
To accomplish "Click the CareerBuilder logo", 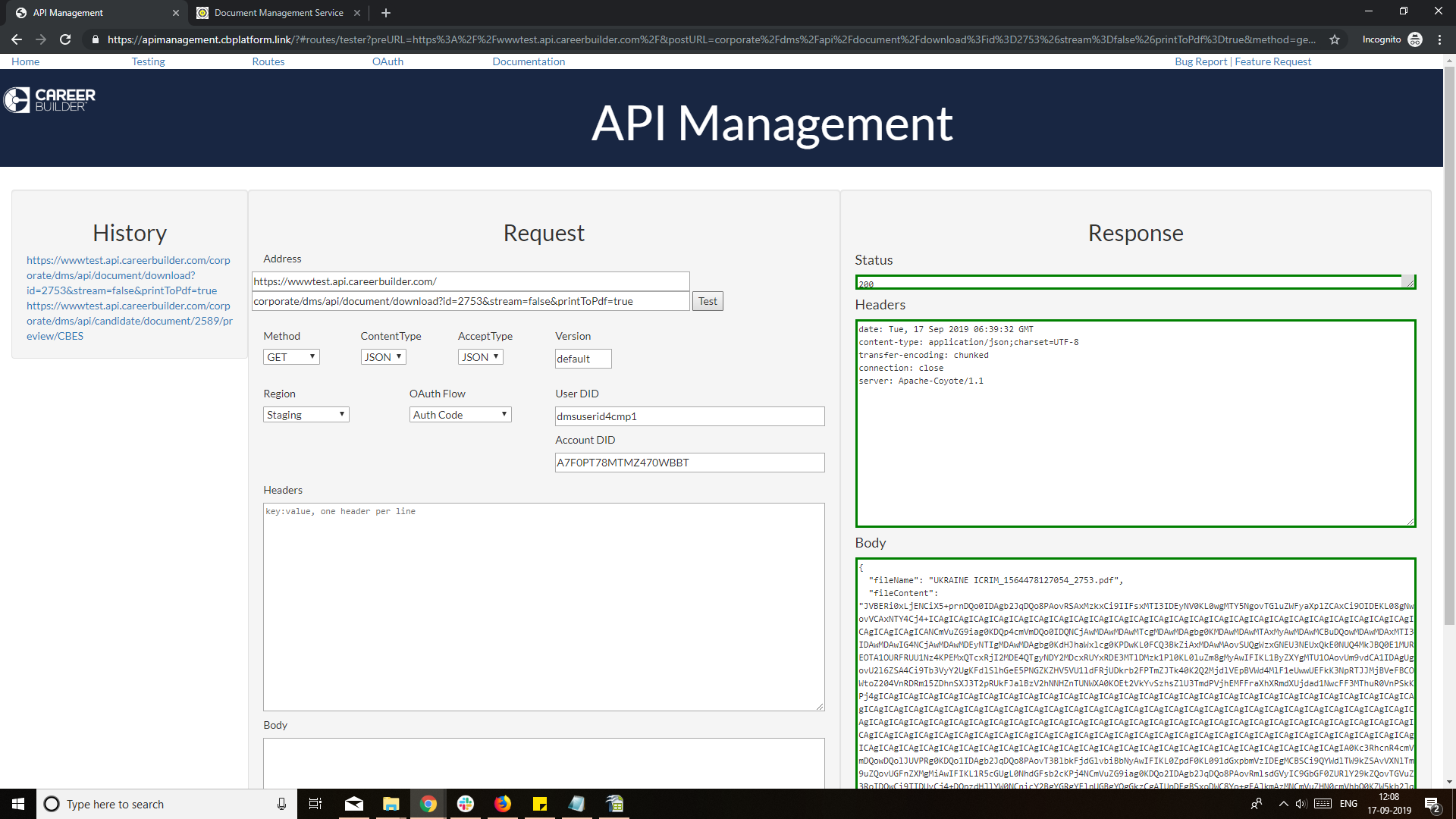I will click(50, 100).
